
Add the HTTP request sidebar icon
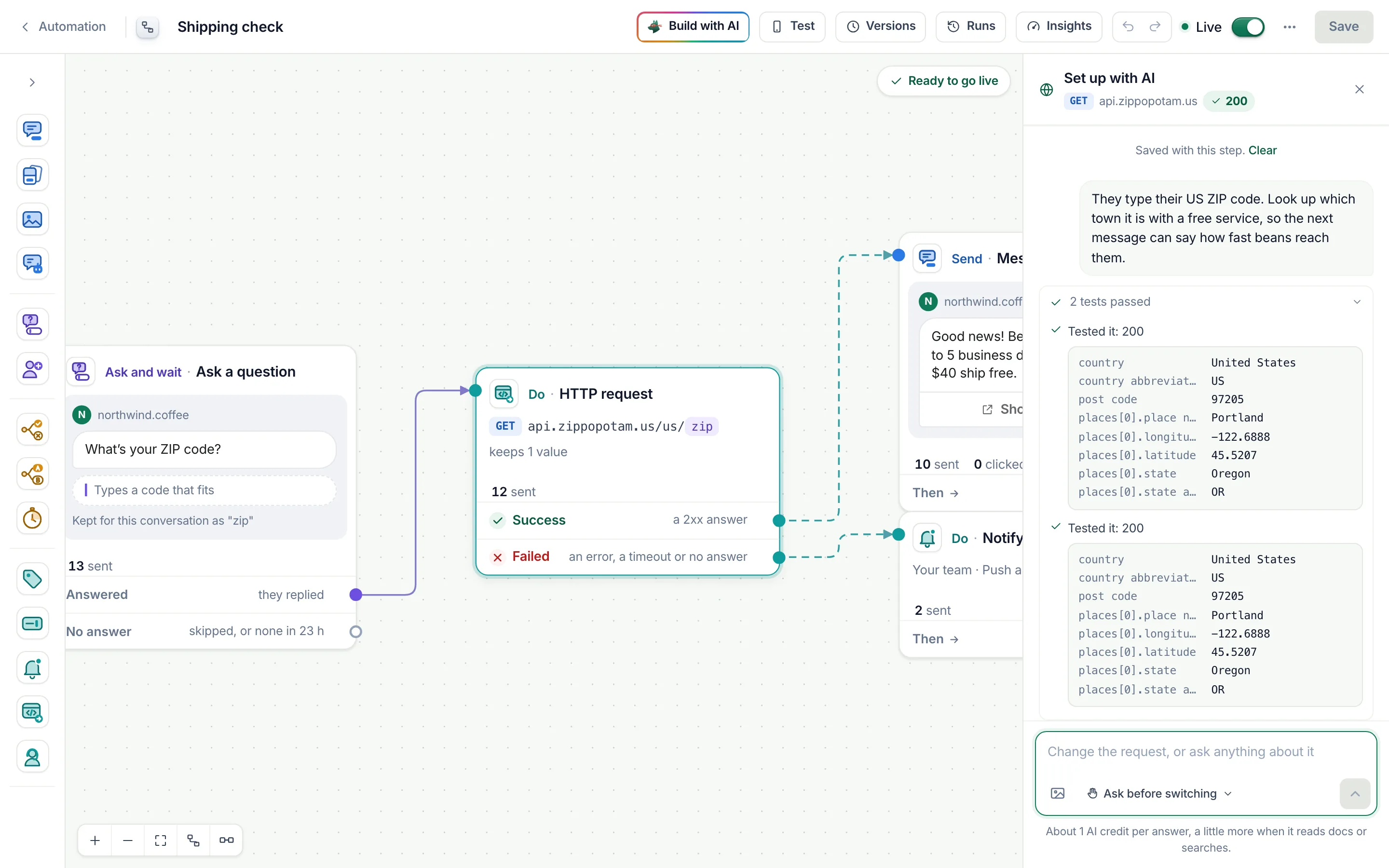(x=33, y=712)
